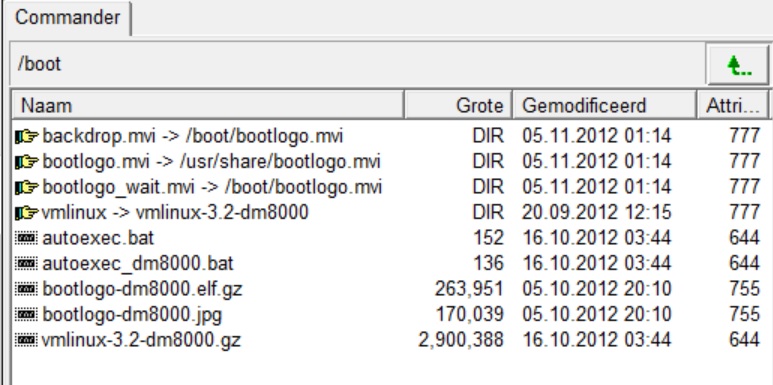773x385 pixels.
Task: Click link icon beside bootlogo_wait.mvi
Action: 27,187
